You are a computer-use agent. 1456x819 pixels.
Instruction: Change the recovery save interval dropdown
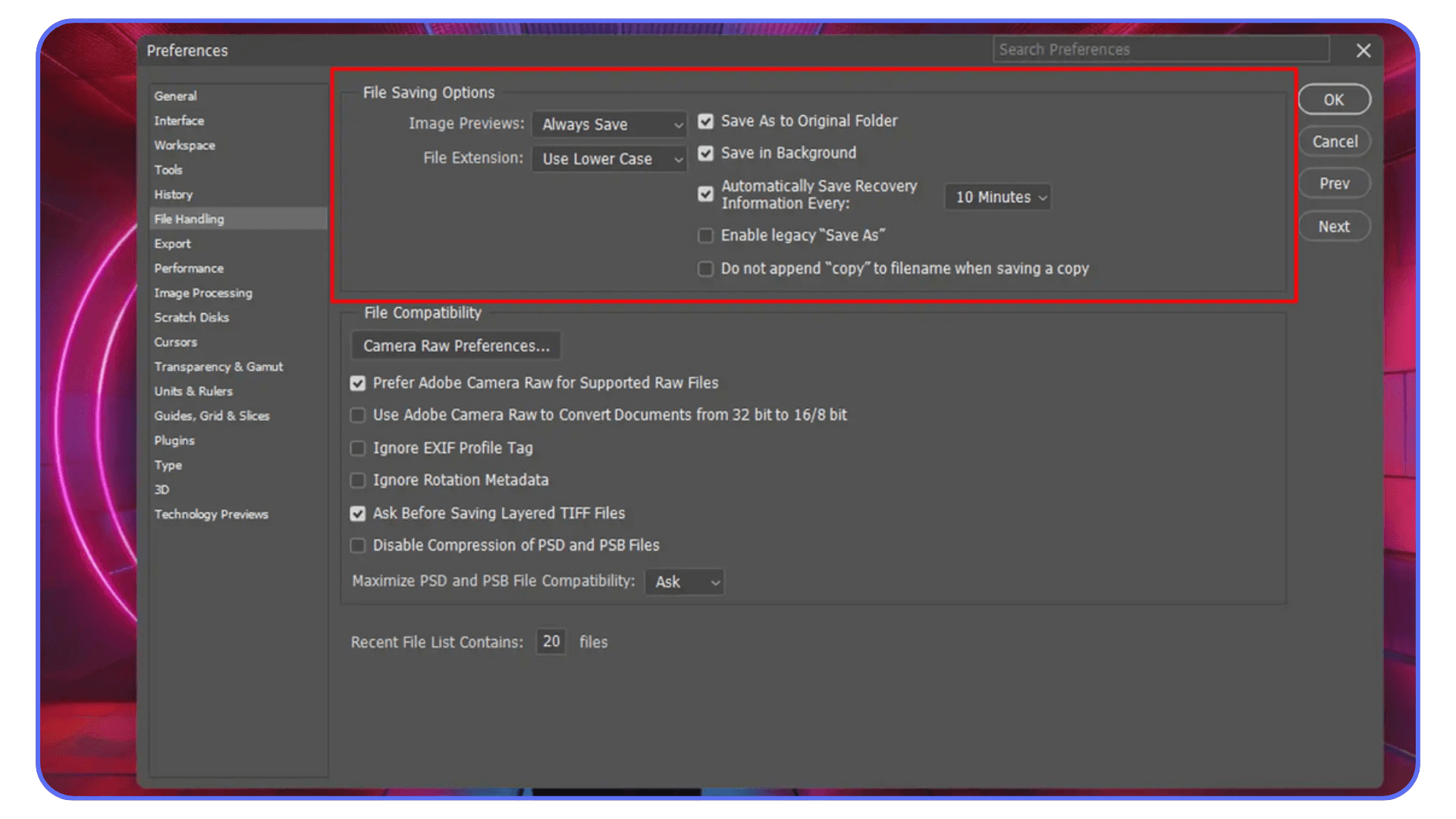[997, 197]
